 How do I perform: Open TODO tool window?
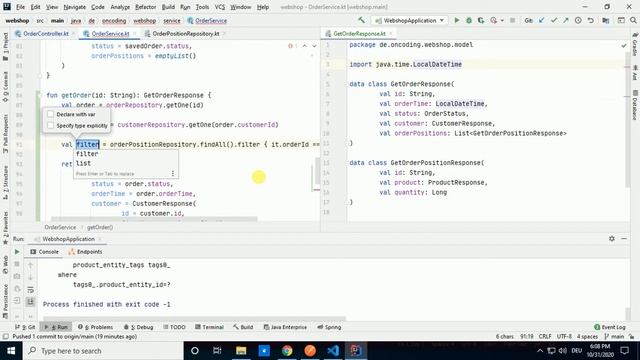[174, 327]
